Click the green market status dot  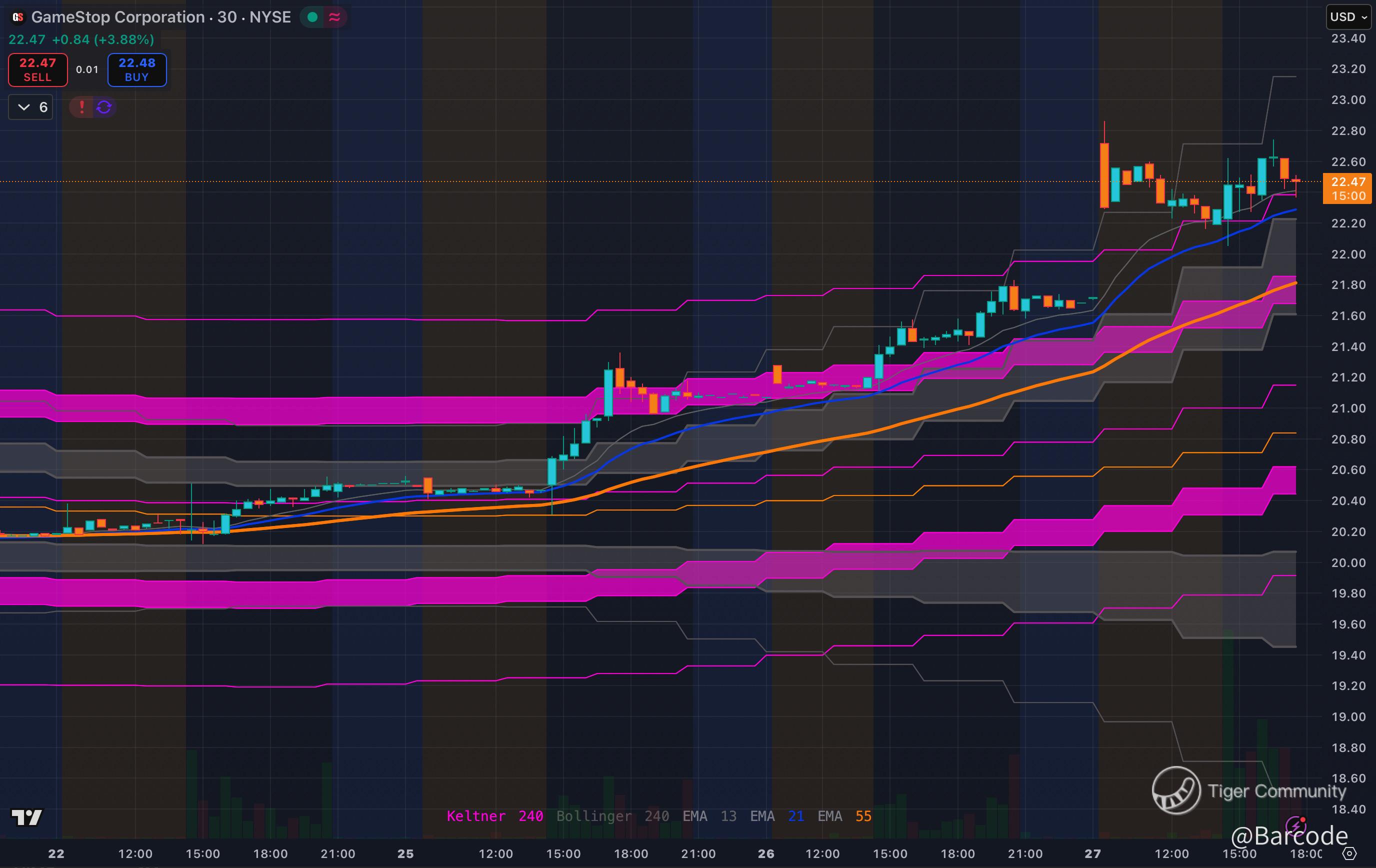[x=312, y=17]
